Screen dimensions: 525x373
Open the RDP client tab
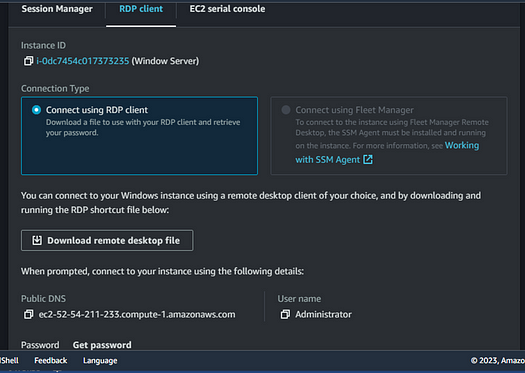141,9
